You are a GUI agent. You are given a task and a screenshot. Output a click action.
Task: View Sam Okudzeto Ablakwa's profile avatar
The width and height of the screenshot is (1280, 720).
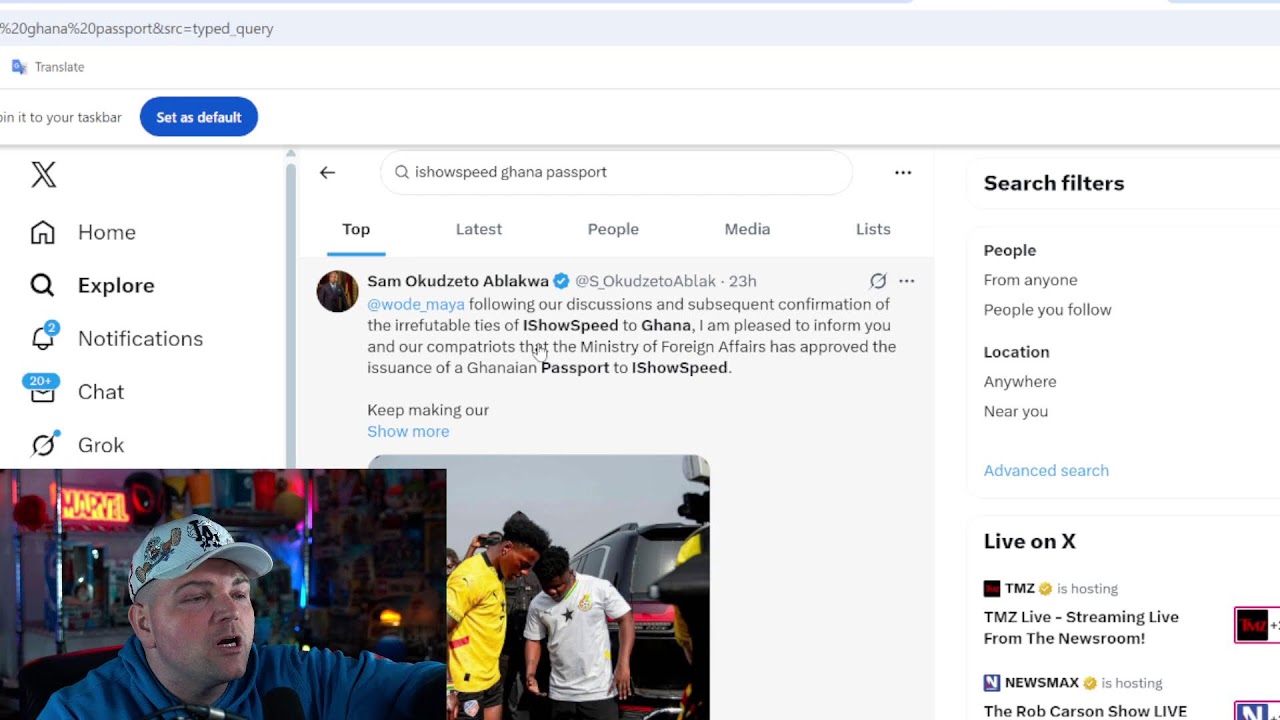point(337,291)
